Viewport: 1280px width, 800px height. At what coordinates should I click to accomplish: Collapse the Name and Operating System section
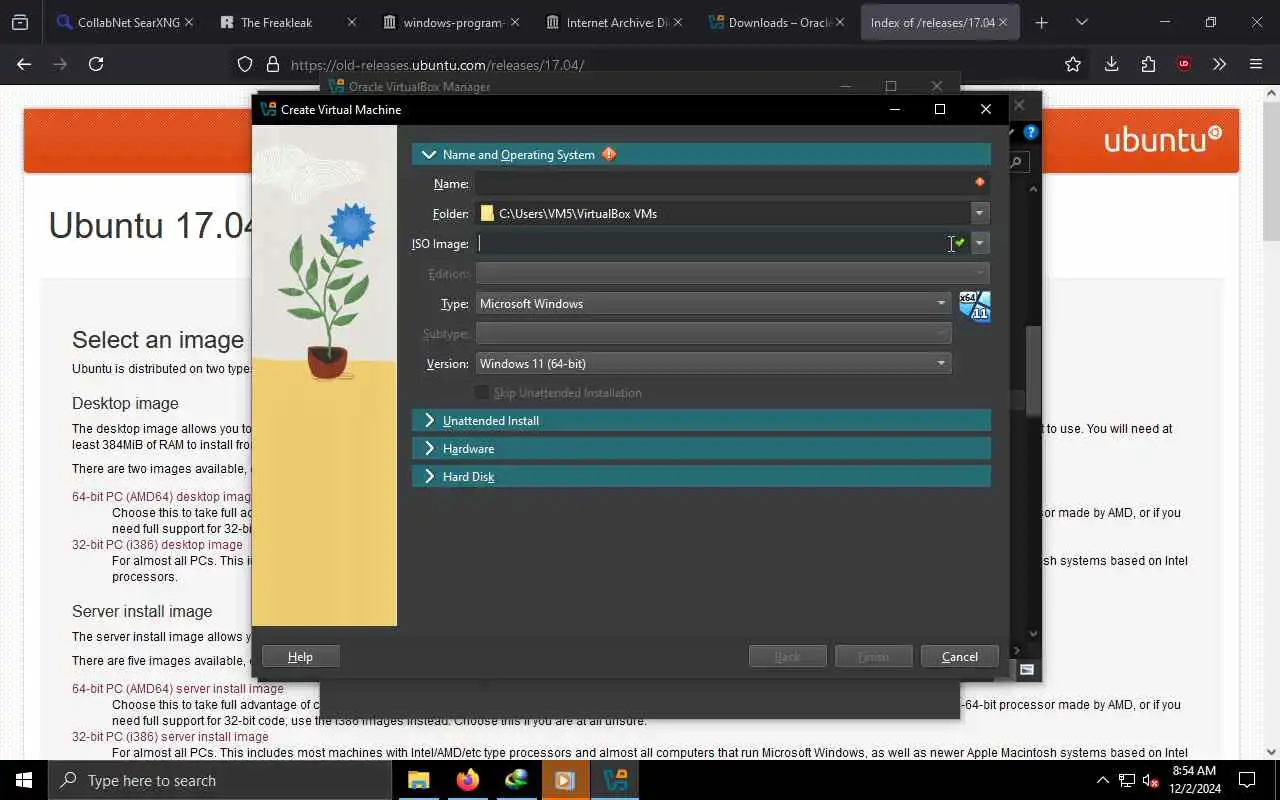(x=429, y=155)
